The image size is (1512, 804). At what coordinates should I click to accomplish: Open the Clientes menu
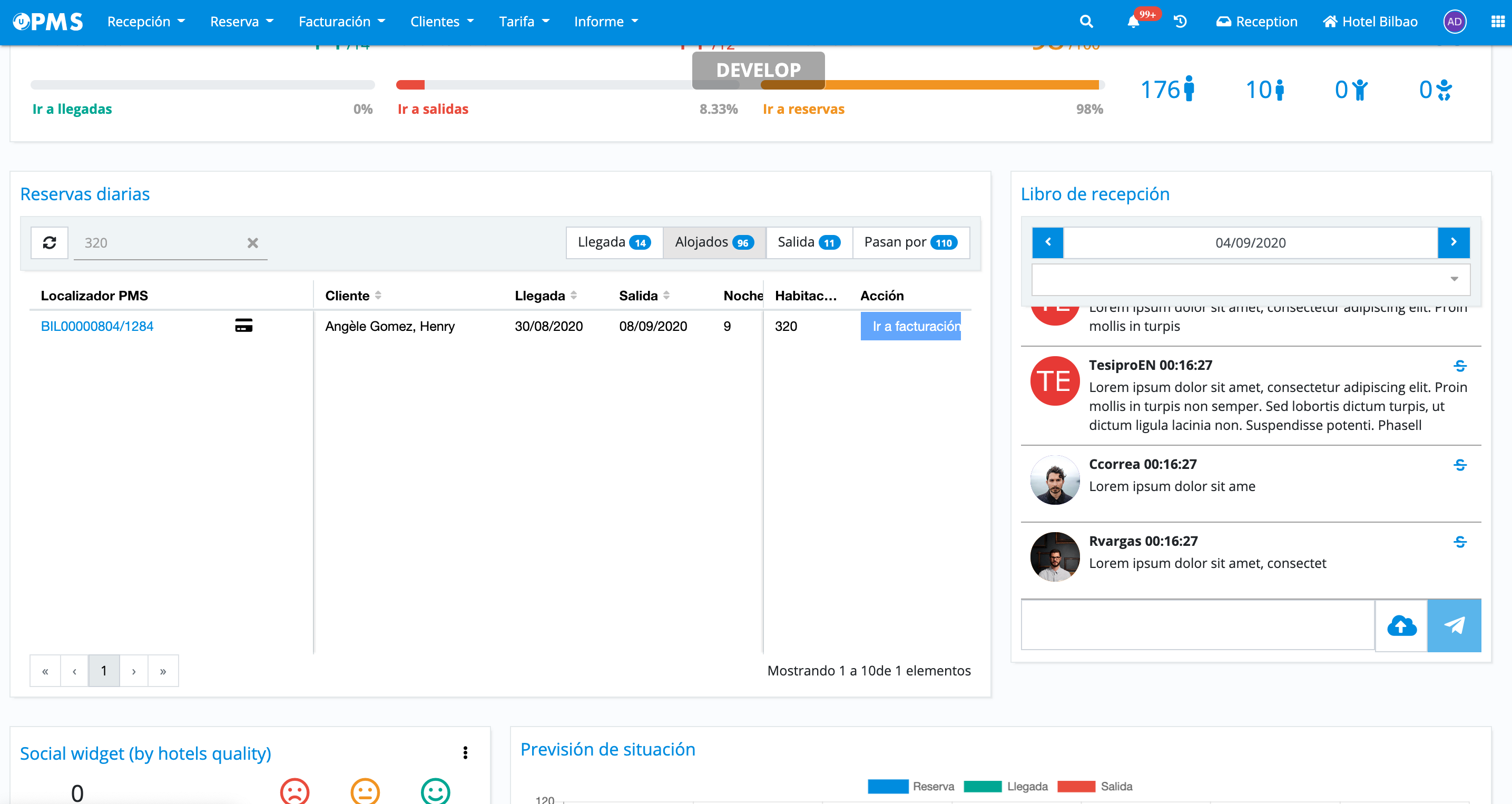[442, 22]
